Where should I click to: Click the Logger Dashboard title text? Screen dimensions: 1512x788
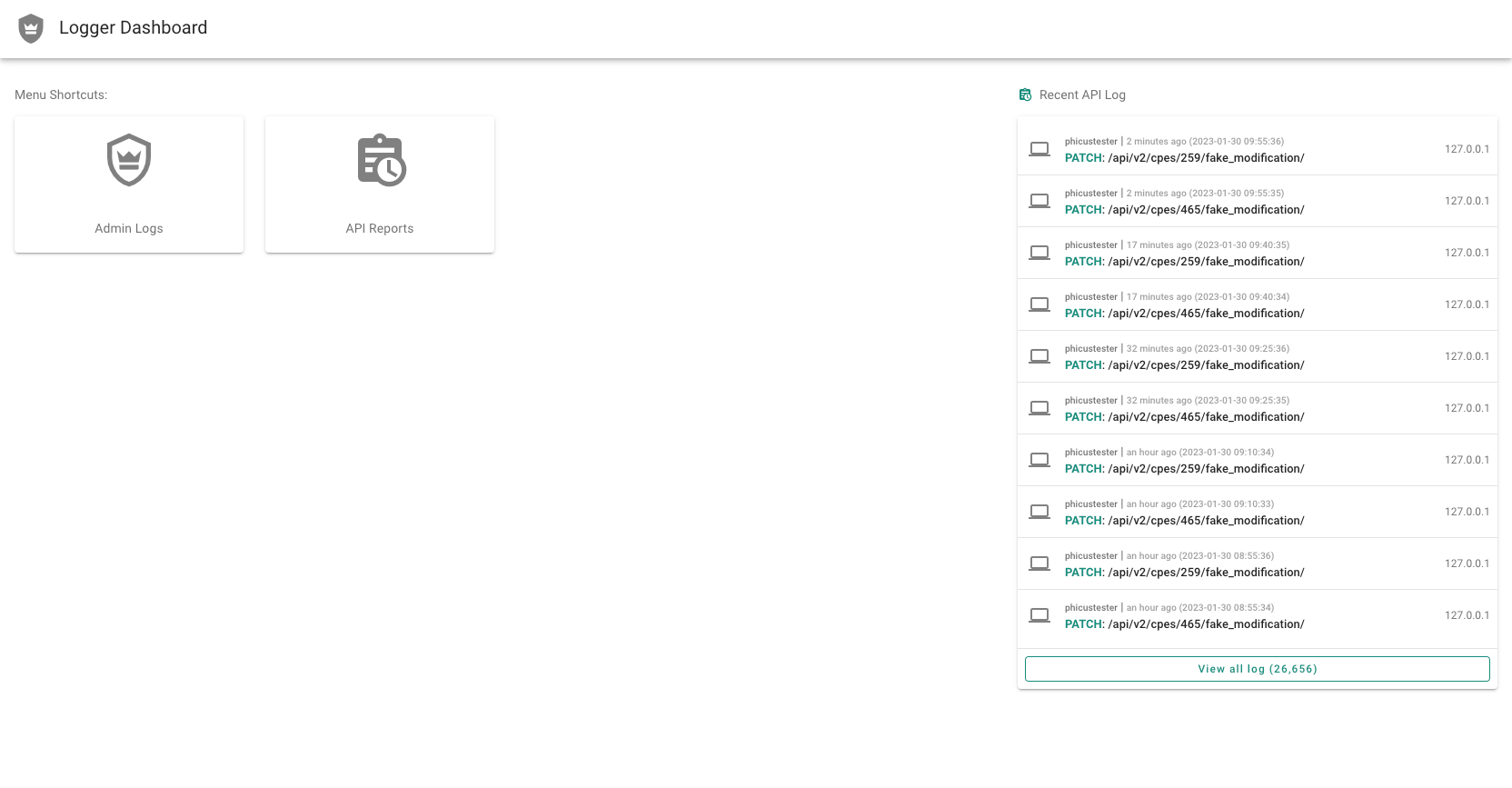[x=134, y=28]
